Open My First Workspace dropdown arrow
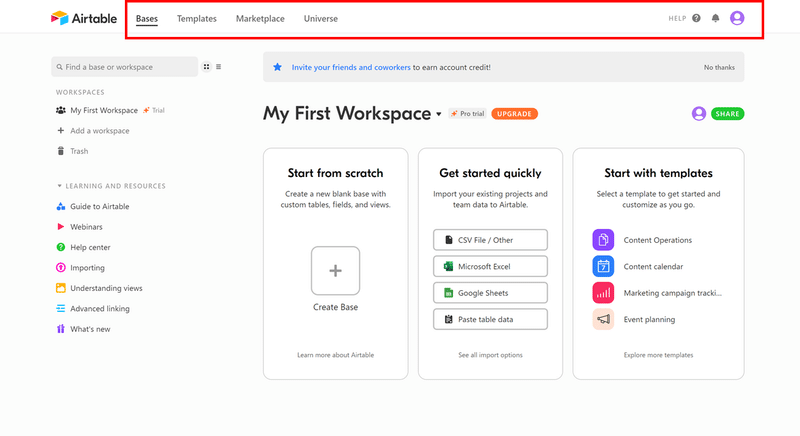This screenshot has height=436, width=800. [x=438, y=114]
